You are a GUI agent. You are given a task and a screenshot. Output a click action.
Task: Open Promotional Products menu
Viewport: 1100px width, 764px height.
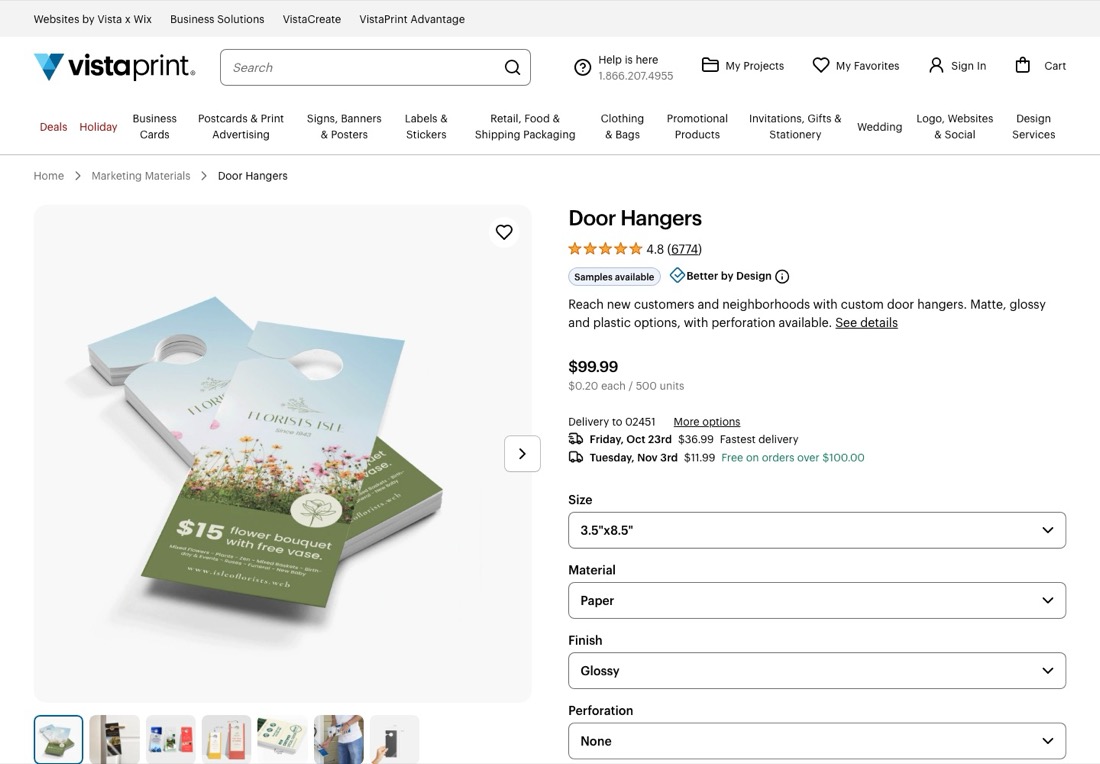click(x=697, y=126)
